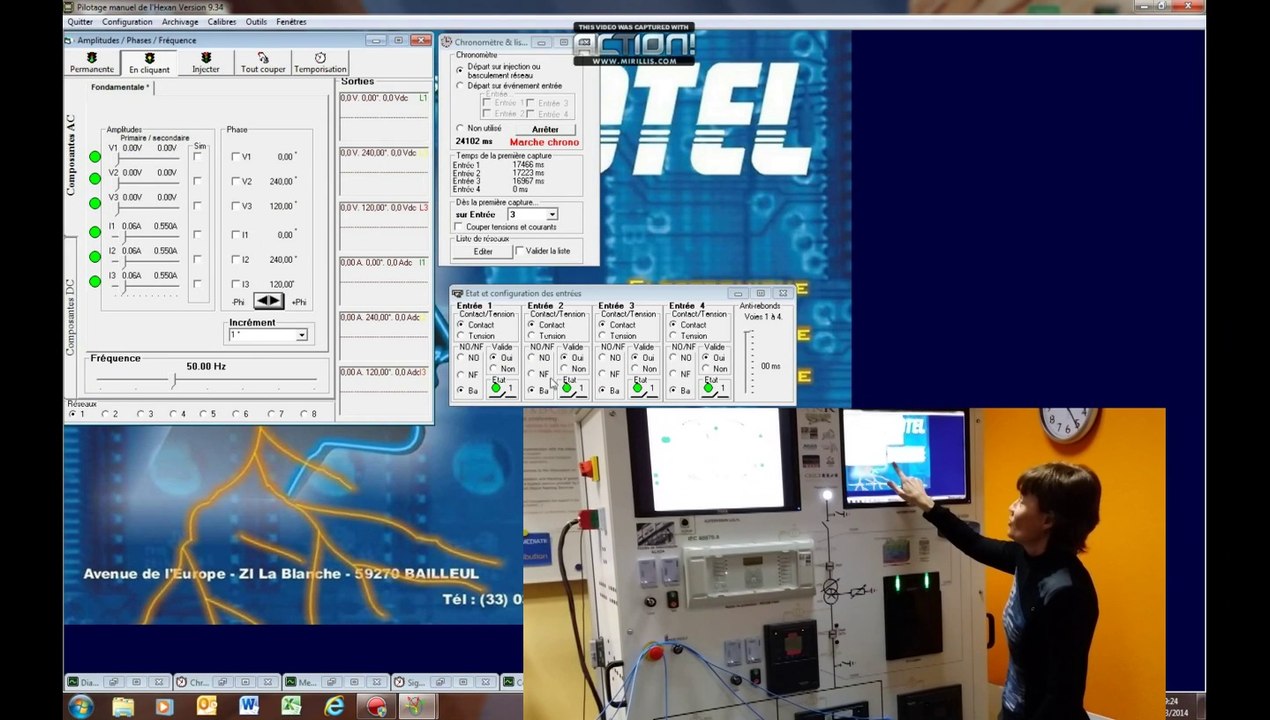The height and width of the screenshot is (720, 1270).
Task: Enable the I3 phase checkbox
Action: [236, 284]
